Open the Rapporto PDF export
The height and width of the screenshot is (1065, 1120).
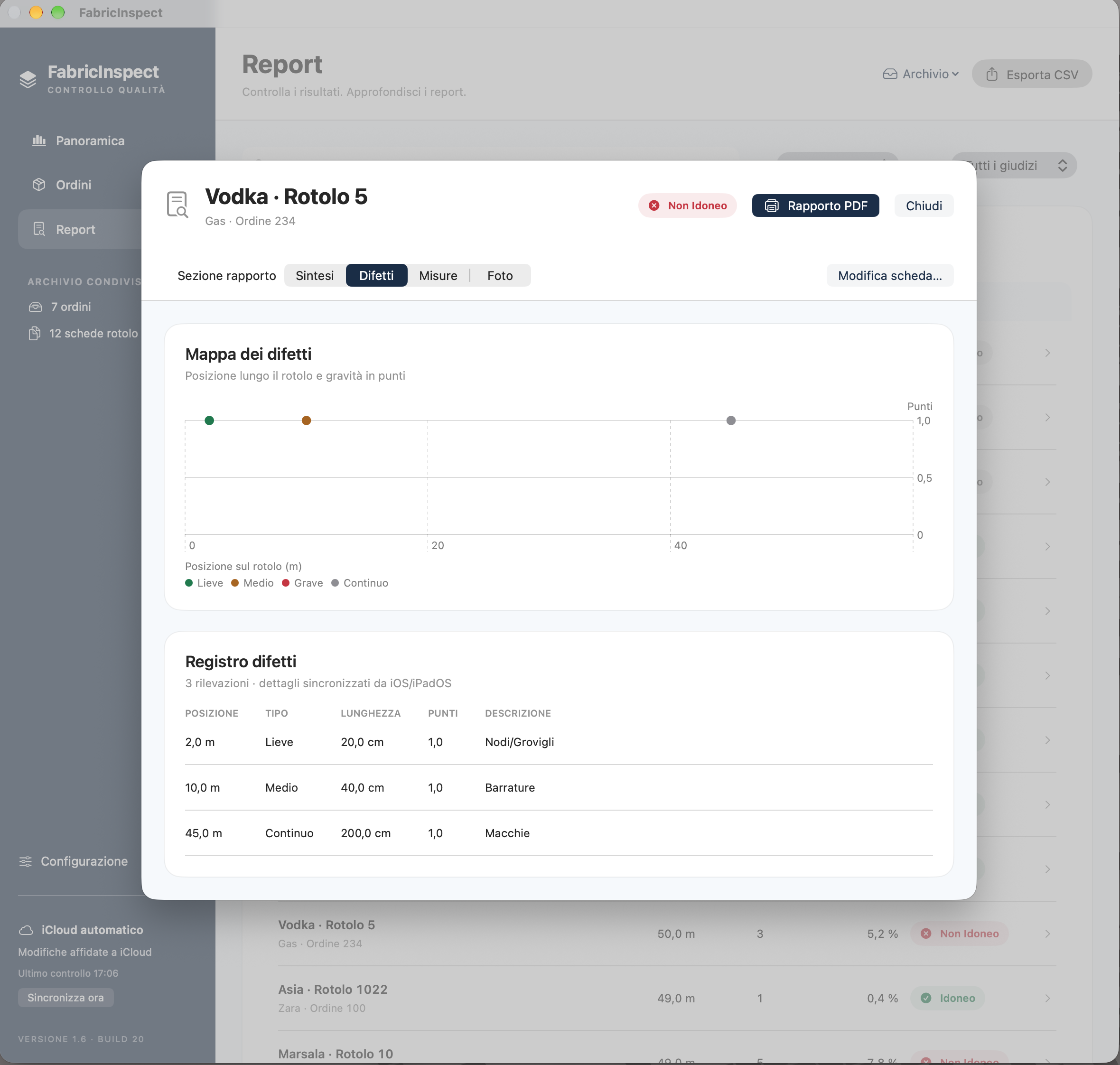click(815, 206)
